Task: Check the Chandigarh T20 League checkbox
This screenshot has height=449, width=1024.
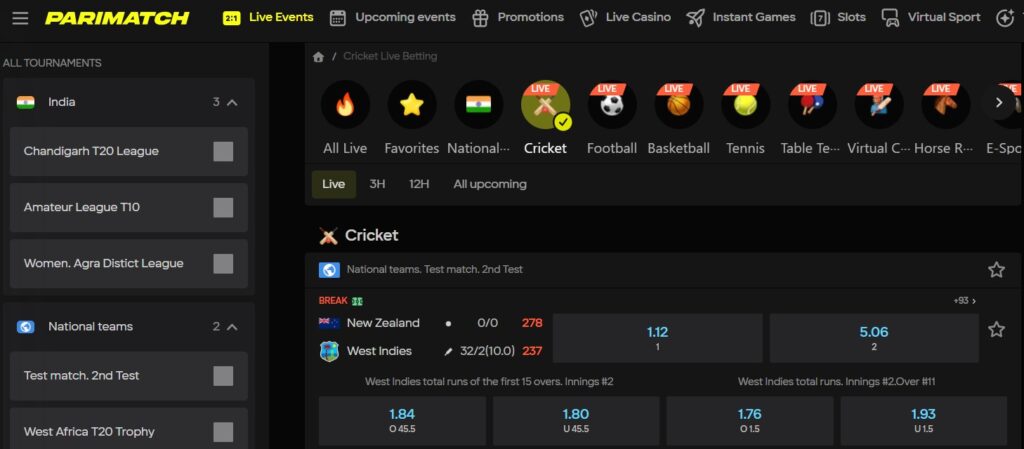Action: pyautogui.click(x=223, y=151)
